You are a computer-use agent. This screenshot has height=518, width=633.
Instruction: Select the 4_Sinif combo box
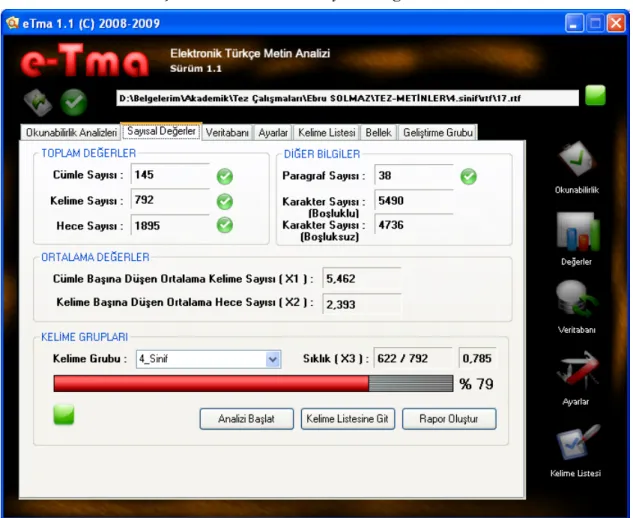208,359
